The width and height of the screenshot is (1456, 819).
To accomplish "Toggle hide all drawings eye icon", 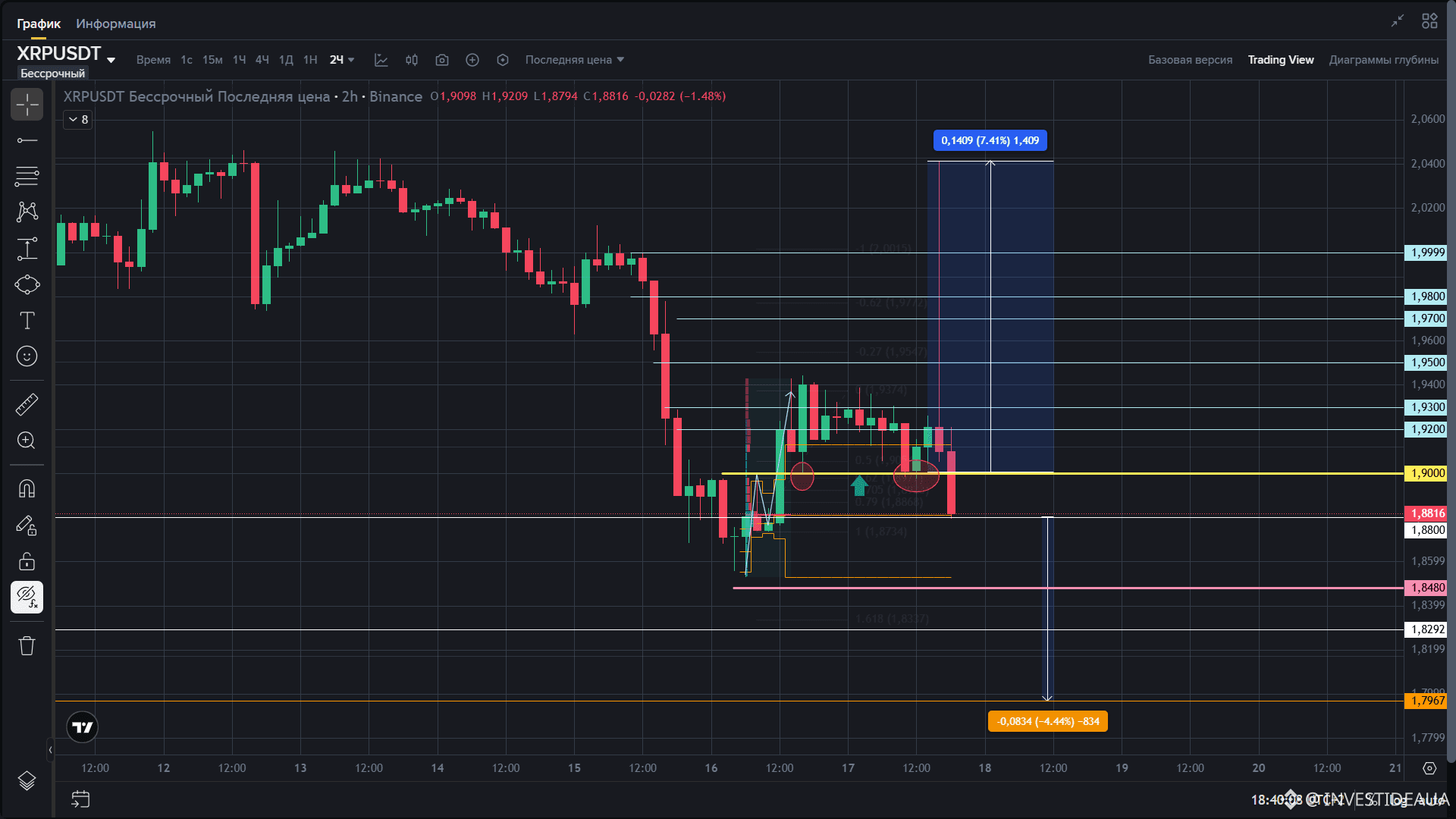I will pos(27,598).
